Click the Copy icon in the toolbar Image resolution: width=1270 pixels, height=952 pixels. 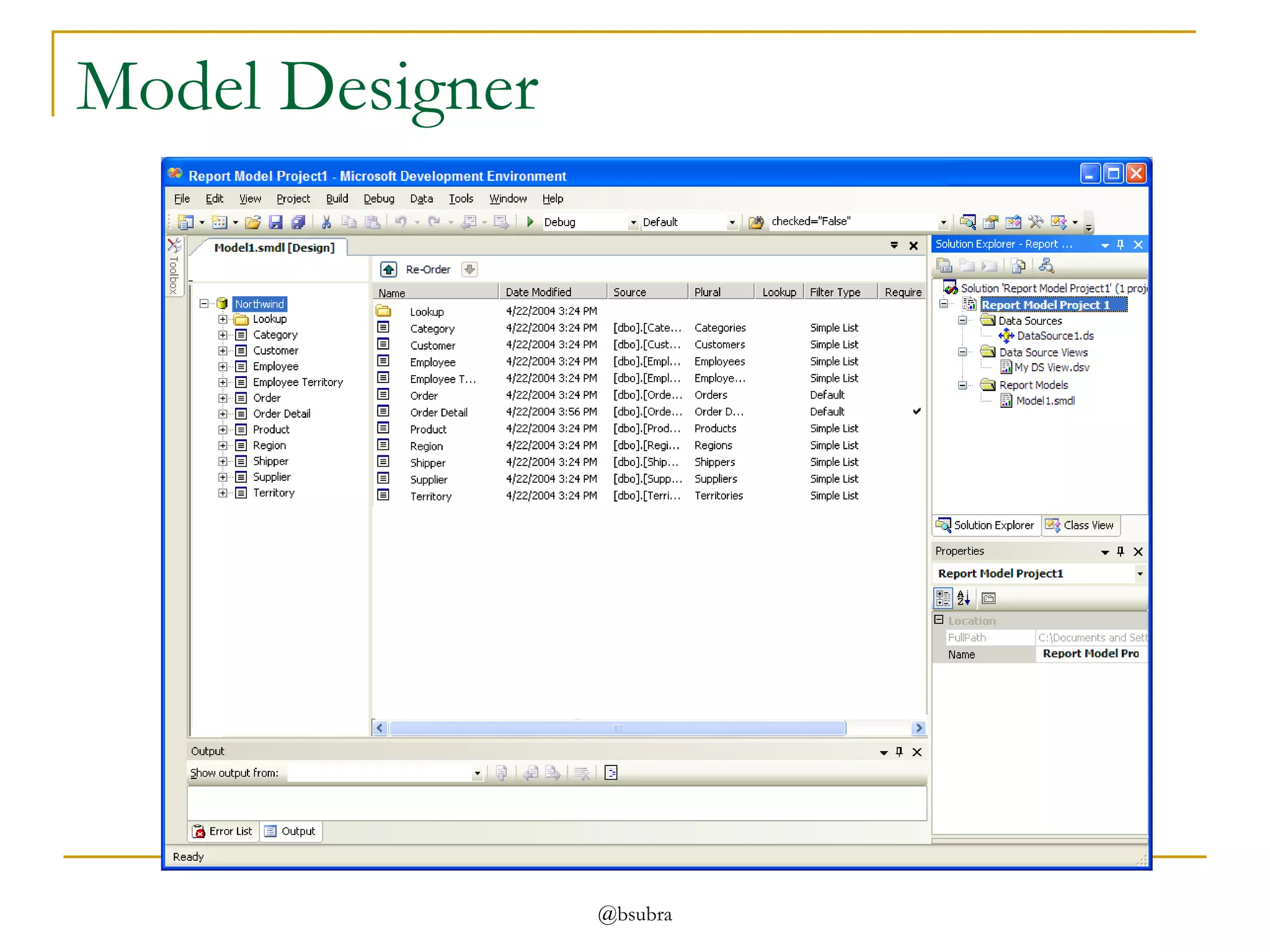pyautogui.click(x=349, y=222)
